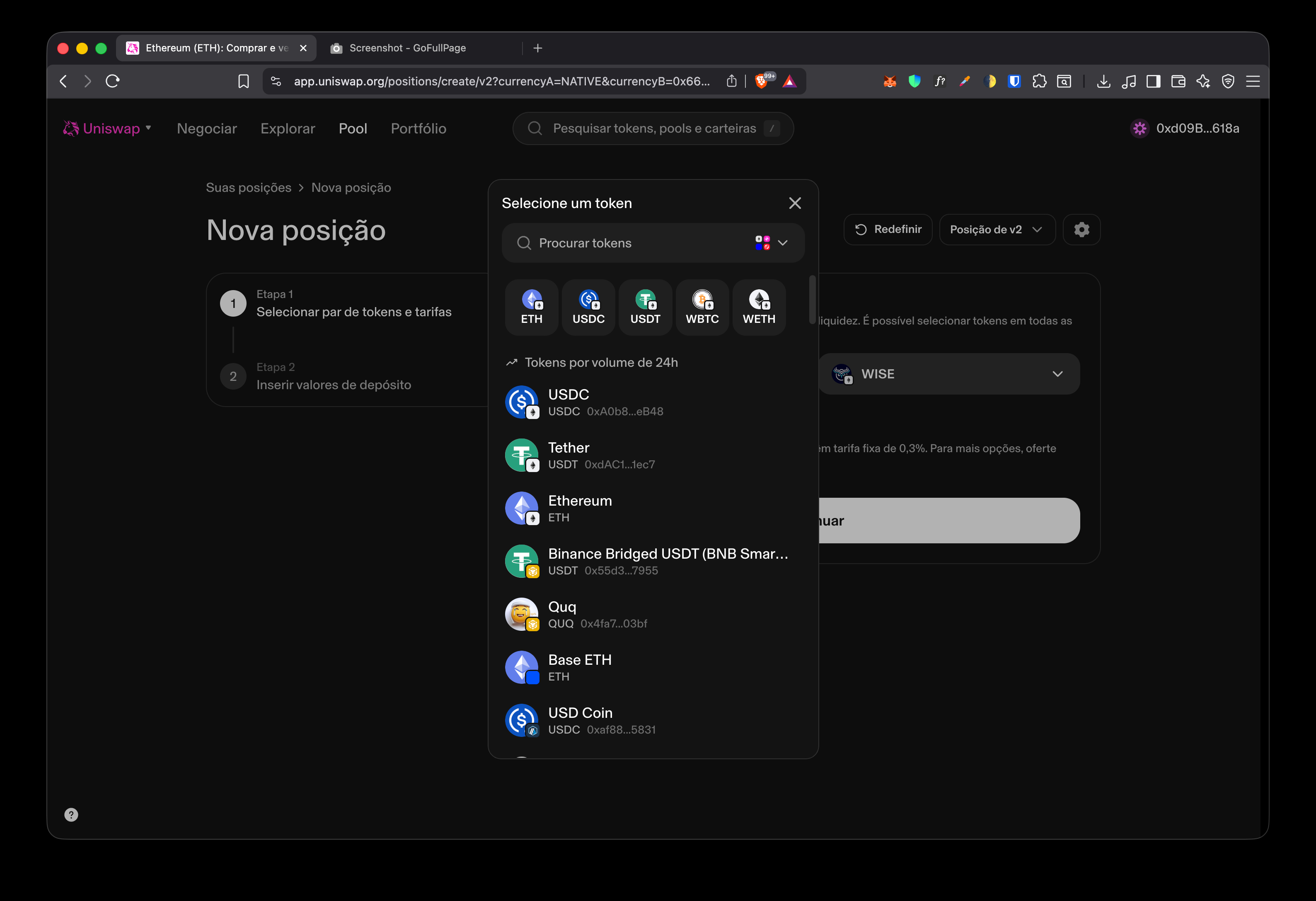Choose Tether USDT from the token list
Image resolution: width=1316 pixels, height=901 pixels.
click(x=653, y=455)
